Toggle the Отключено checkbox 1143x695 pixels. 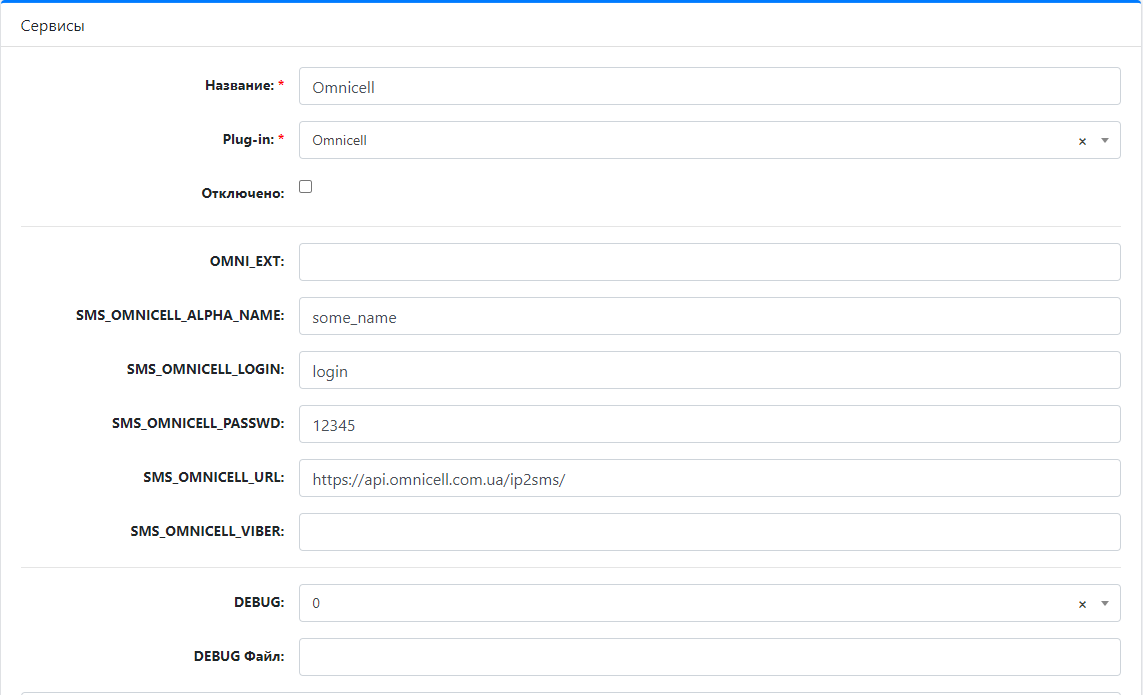click(305, 187)
